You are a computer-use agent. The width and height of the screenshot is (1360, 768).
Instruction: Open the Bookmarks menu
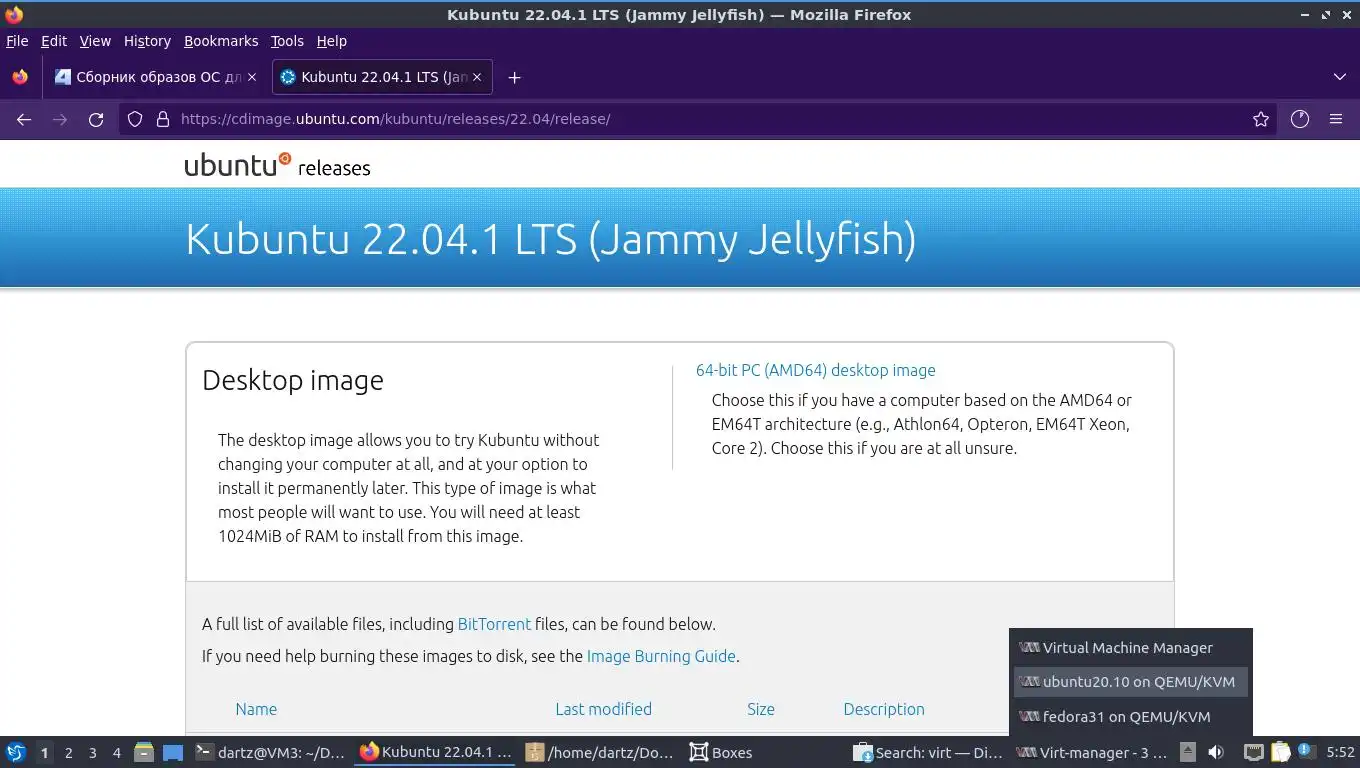[x=221, y=41]
